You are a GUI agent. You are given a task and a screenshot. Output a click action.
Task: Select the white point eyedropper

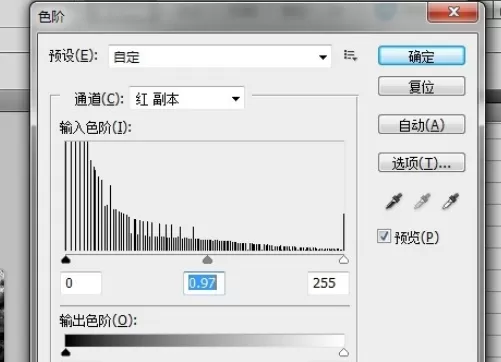pos(450,201)
